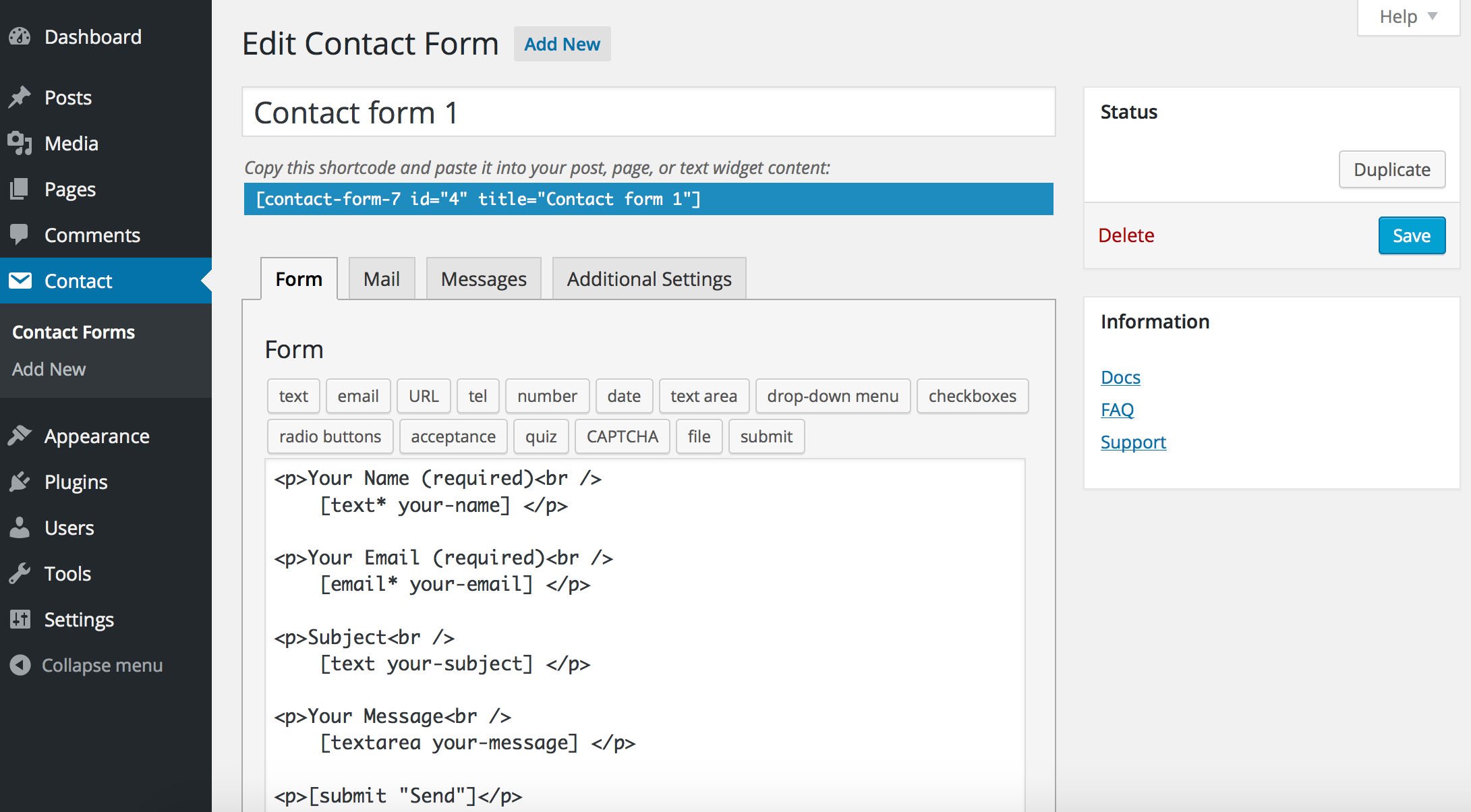Select the drop-down menu tag
Viewport: 1471px width, 812px height.
[833, 396]
